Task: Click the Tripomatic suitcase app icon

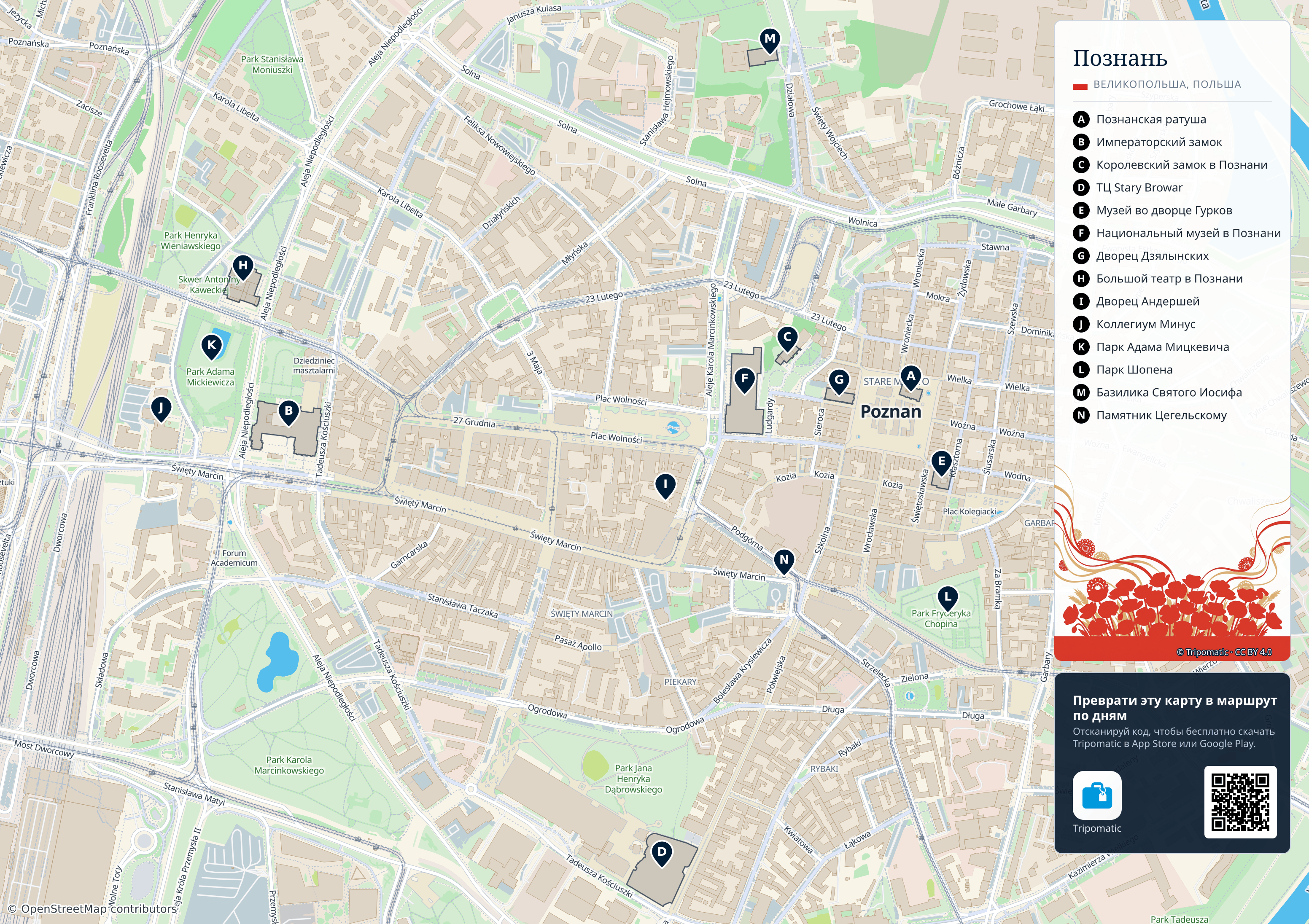Action: 1097,795
